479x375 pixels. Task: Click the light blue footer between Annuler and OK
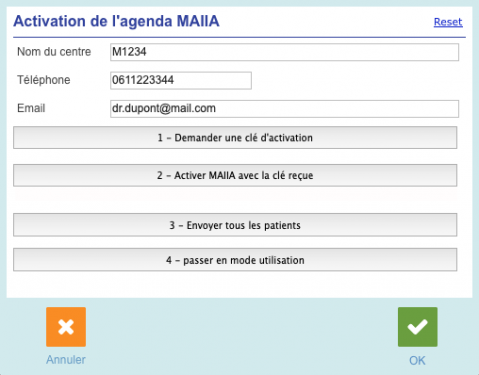pos(242,335)
